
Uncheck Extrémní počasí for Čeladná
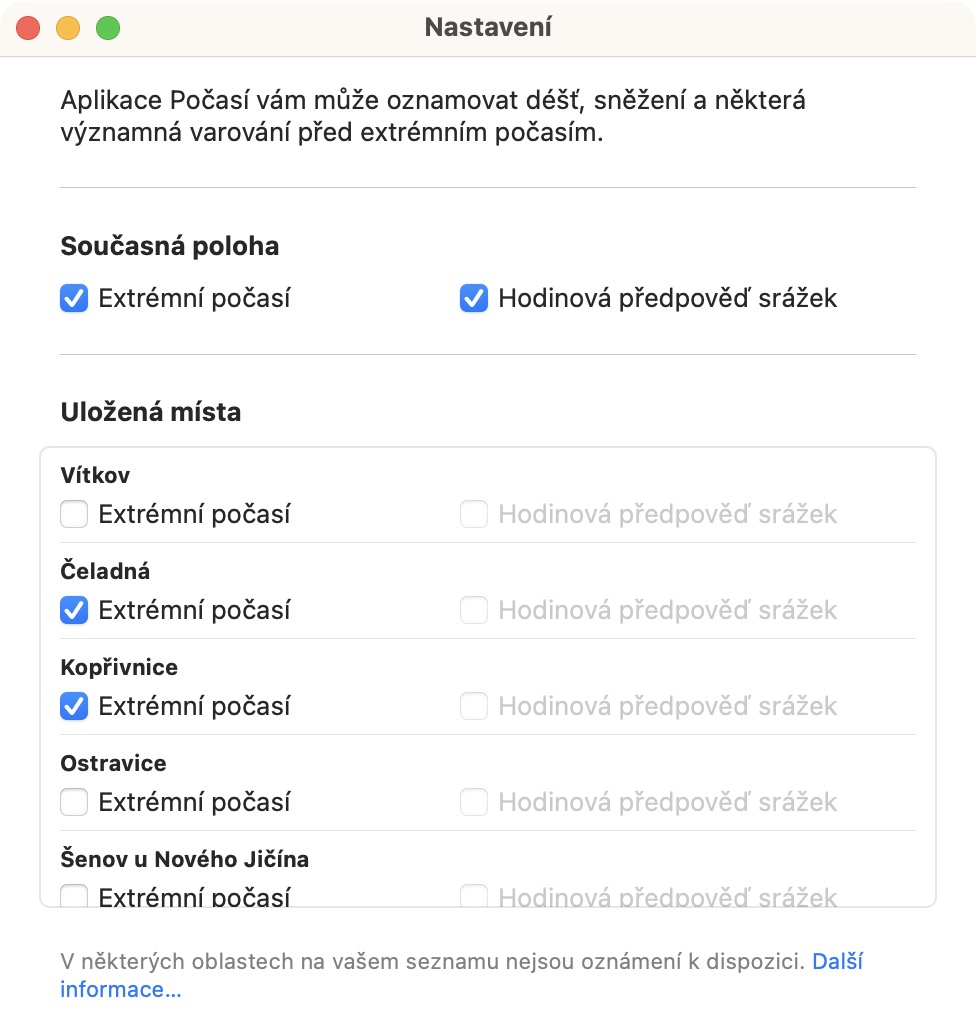74,610
